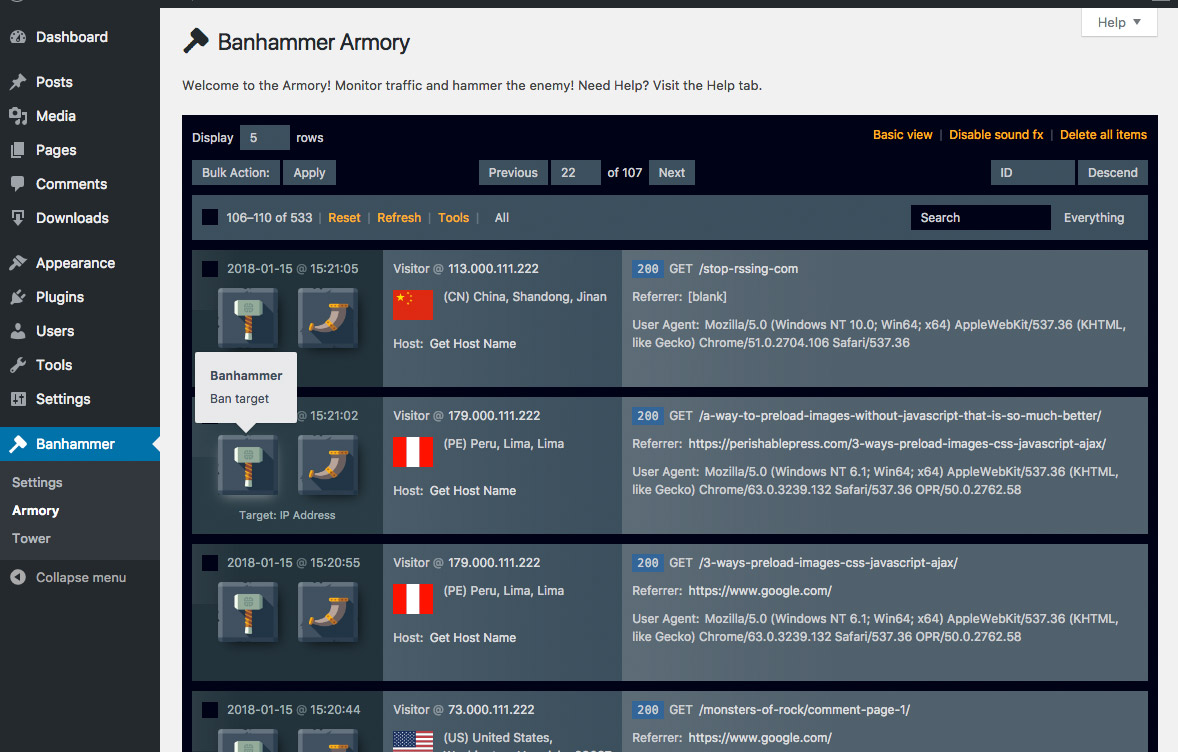This screenshot has height=752, width=1178.
Task: Click the Plugins plug icon
Action: [x=18, y=297]
